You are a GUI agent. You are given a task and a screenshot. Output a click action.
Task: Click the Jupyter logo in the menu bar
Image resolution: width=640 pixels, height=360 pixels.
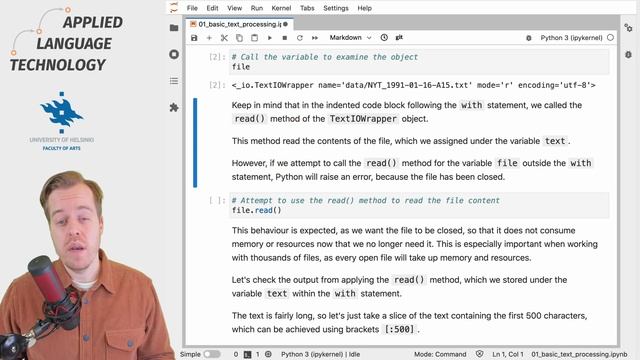point(174,7)
